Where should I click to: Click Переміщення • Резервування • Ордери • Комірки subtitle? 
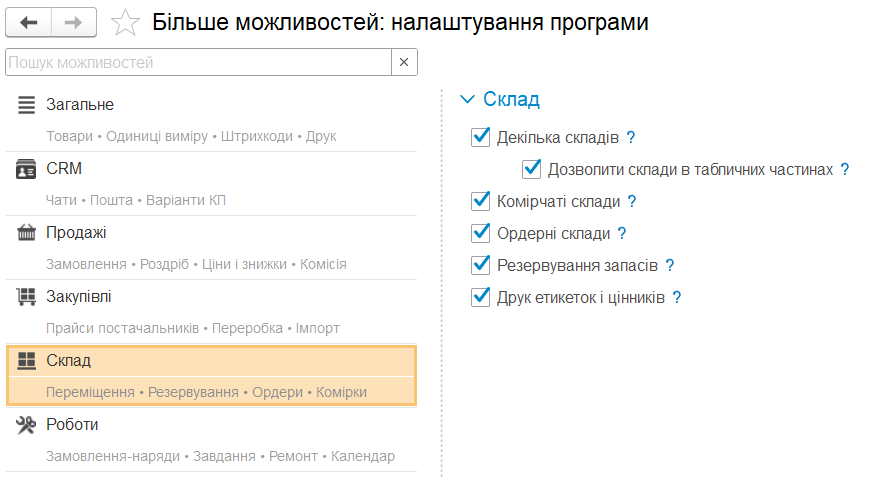[207, 392]
